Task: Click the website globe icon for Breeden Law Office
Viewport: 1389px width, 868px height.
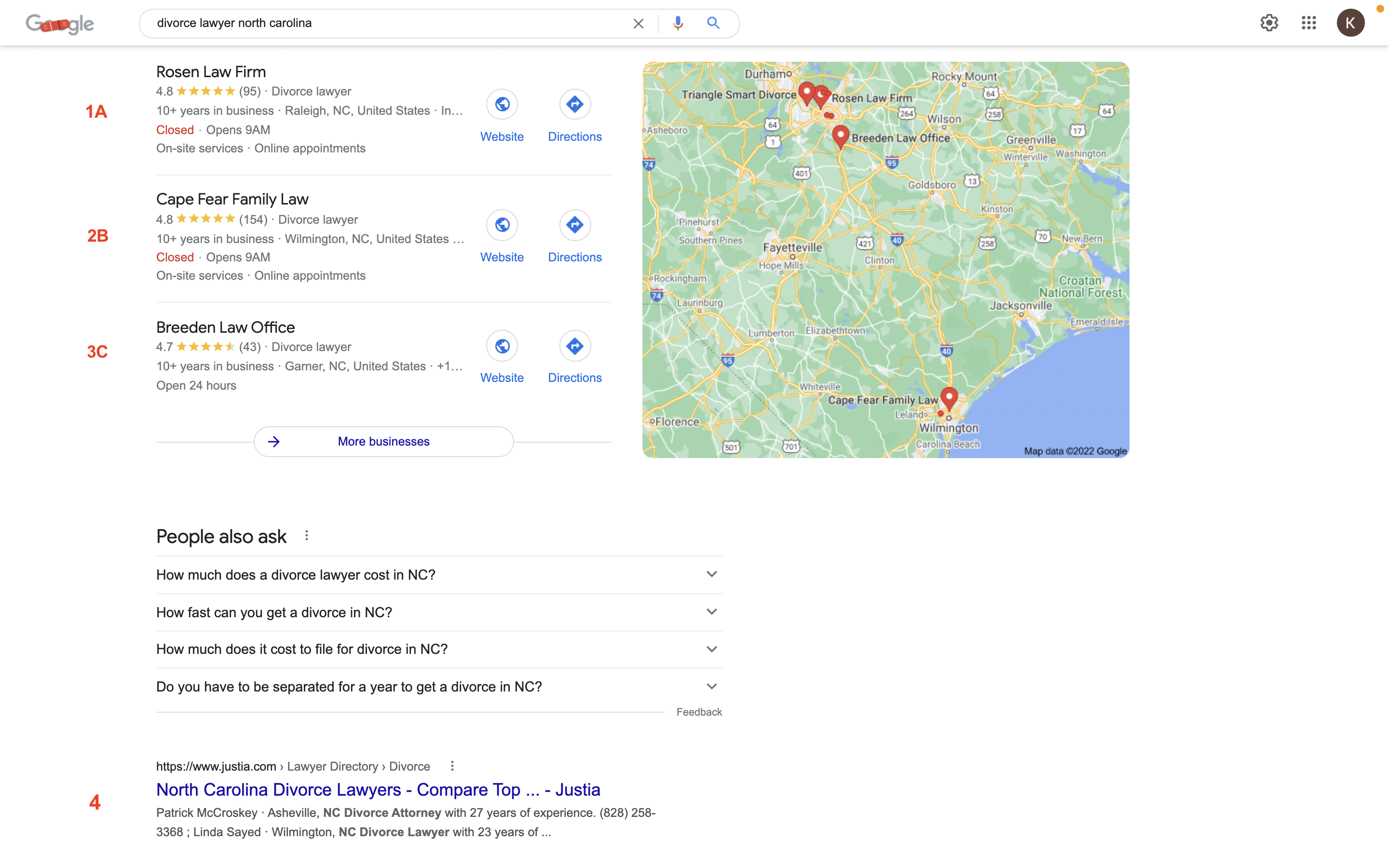Action: [502, 346]
